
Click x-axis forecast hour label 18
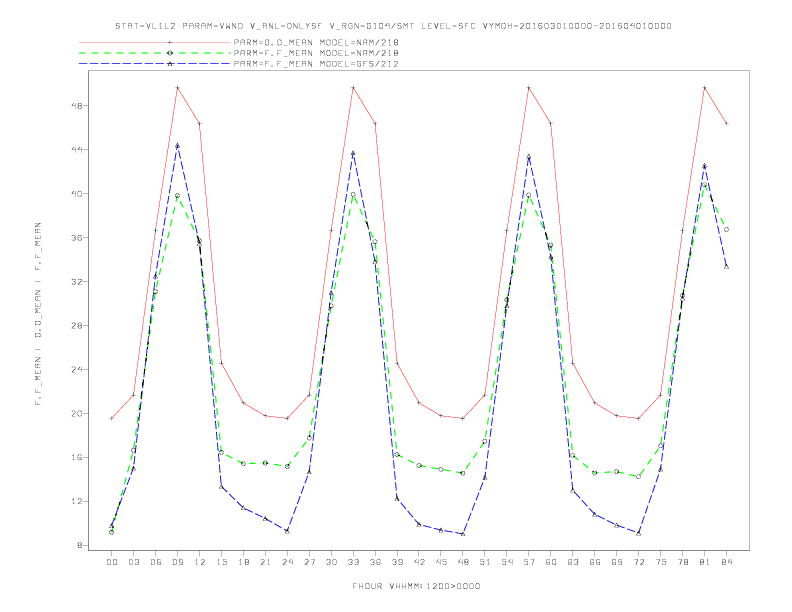coord(243,562)
